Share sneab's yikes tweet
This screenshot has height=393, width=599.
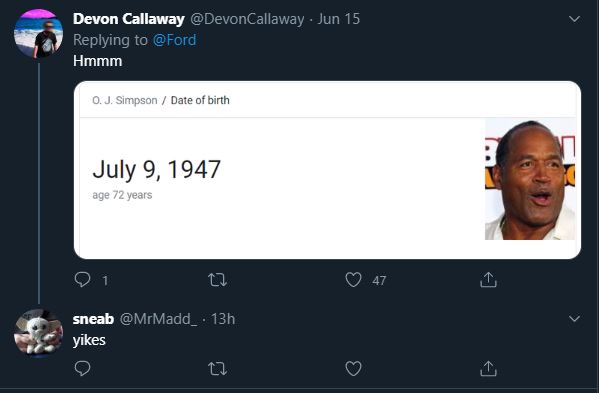pos(488,369)
